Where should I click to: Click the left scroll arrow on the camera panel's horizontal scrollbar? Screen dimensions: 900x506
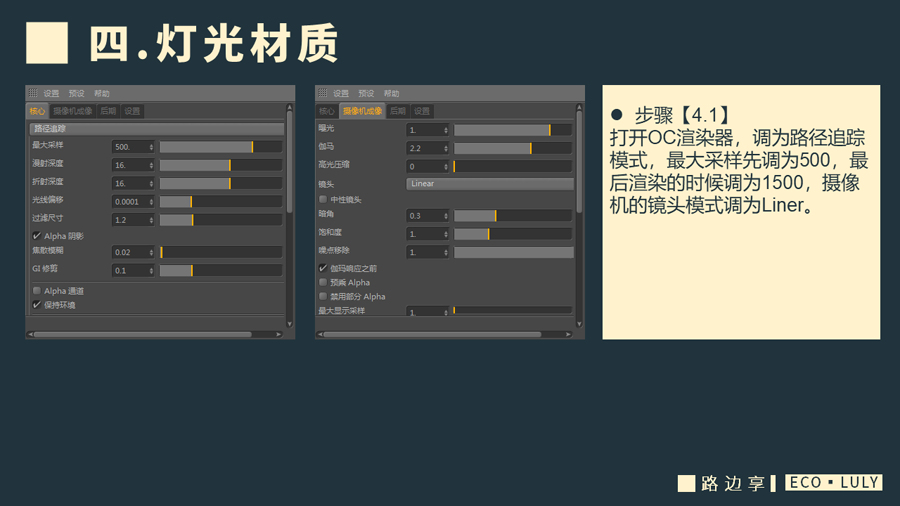(x=322, y=334)
